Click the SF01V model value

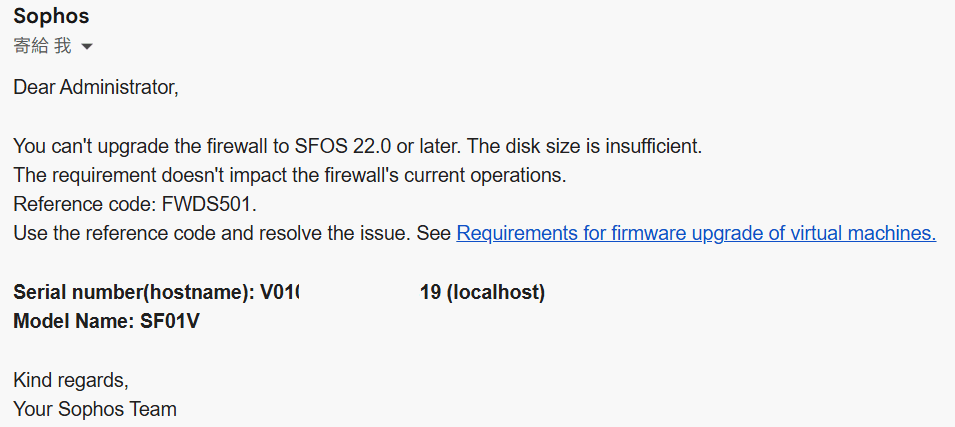click(171, 321)
